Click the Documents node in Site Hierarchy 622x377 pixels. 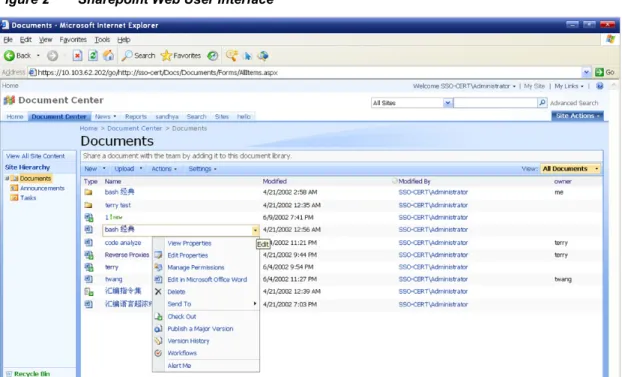coord(35,179)
